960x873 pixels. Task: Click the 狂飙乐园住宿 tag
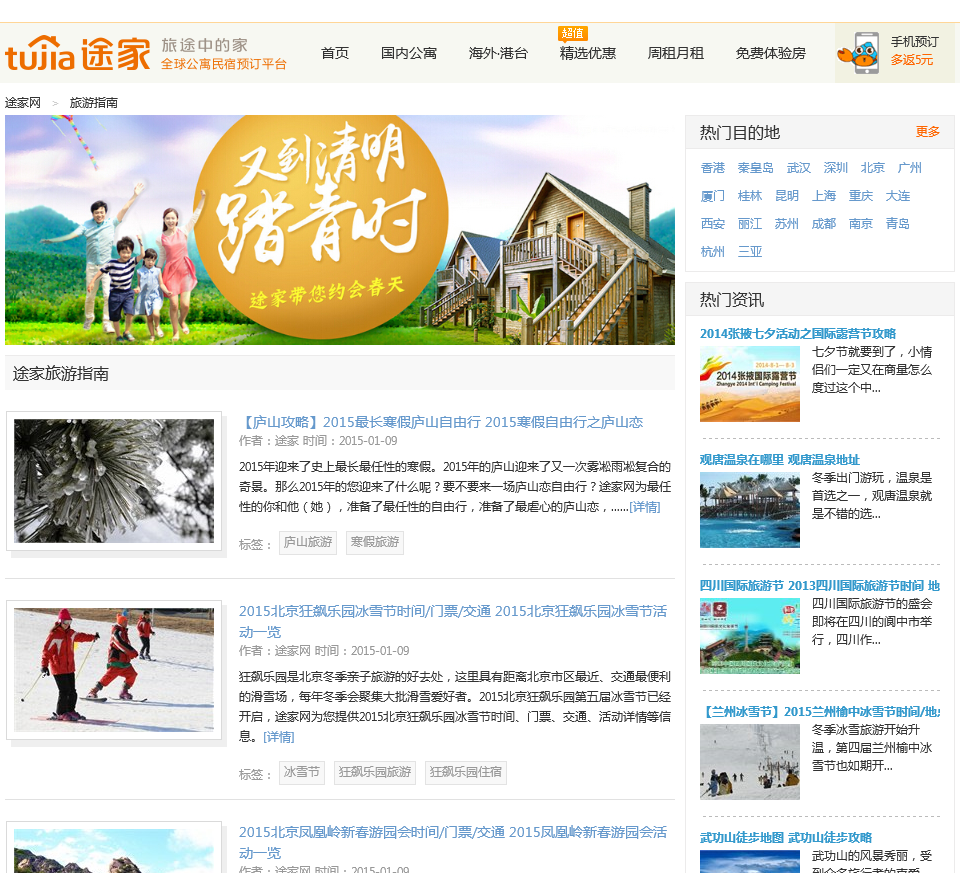click(x=465, y=773)
